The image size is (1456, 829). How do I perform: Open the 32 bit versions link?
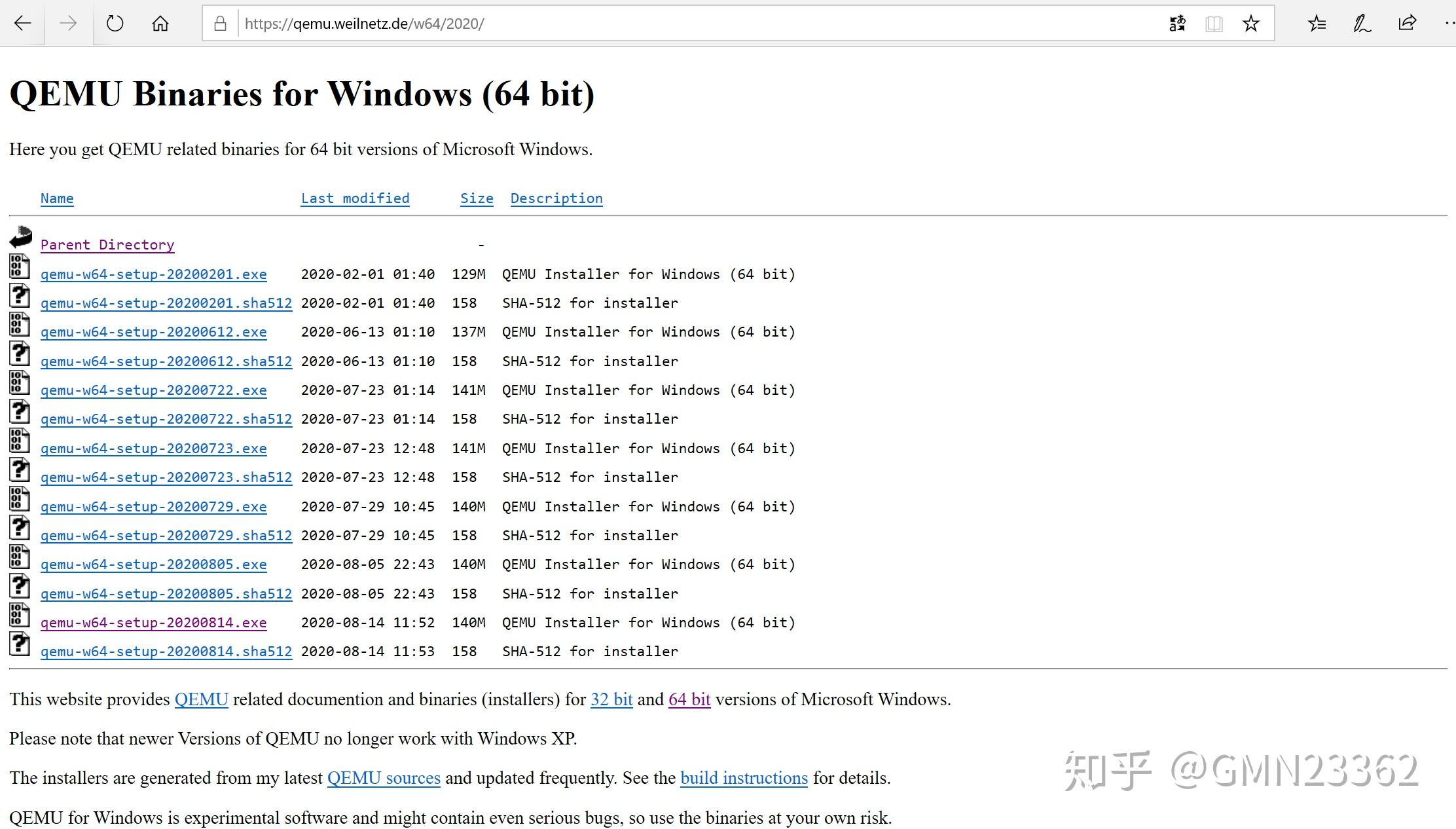611,699
